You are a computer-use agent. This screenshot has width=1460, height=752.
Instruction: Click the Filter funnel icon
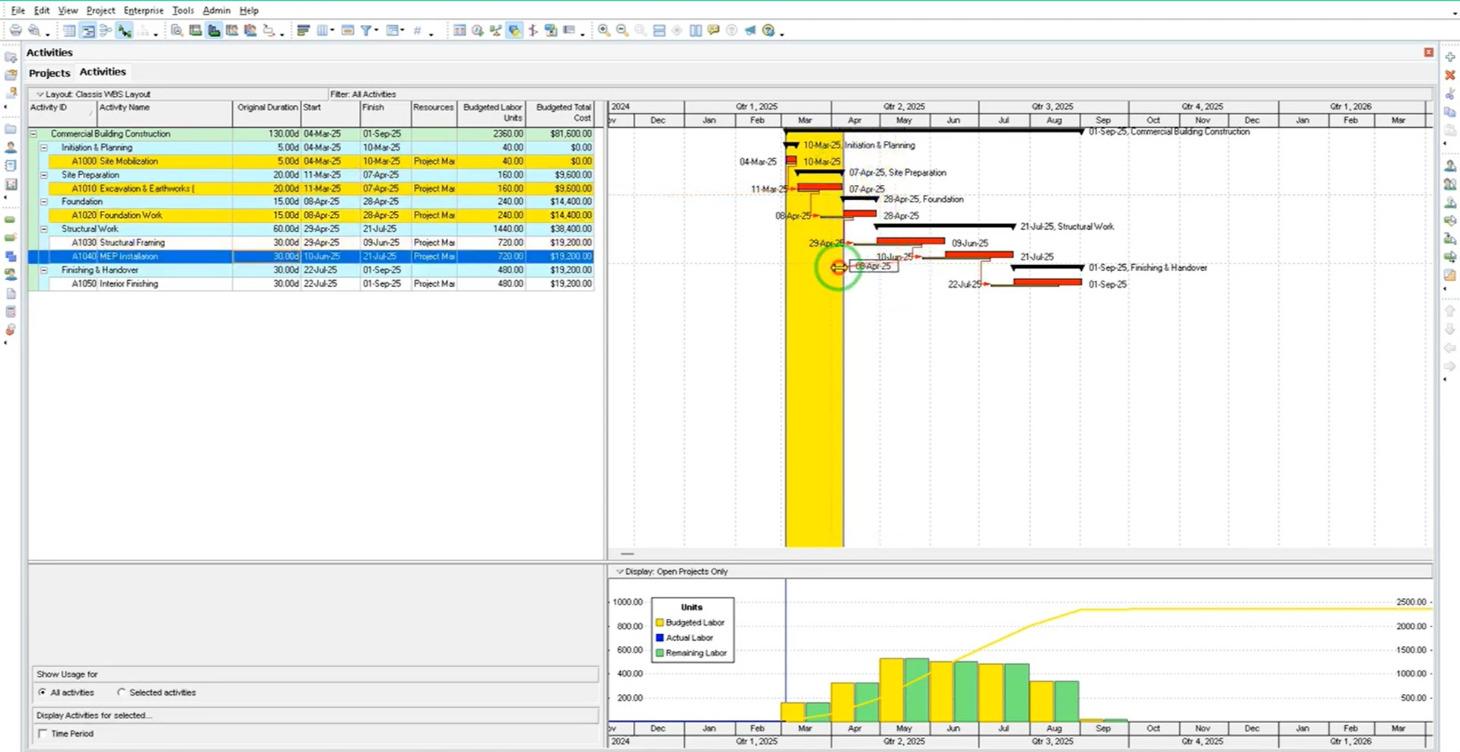(x=366, y=31)
